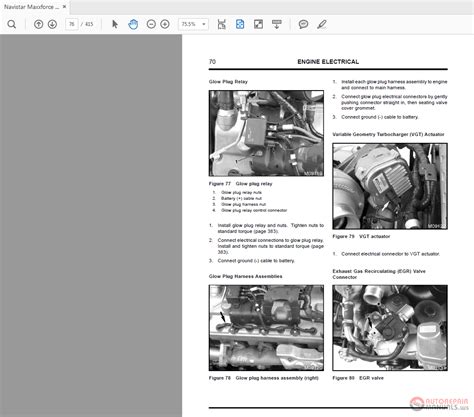Click the 'Figure 80 EGR valve' caption
Screen dimensions: 474x417
pos(358,378)
